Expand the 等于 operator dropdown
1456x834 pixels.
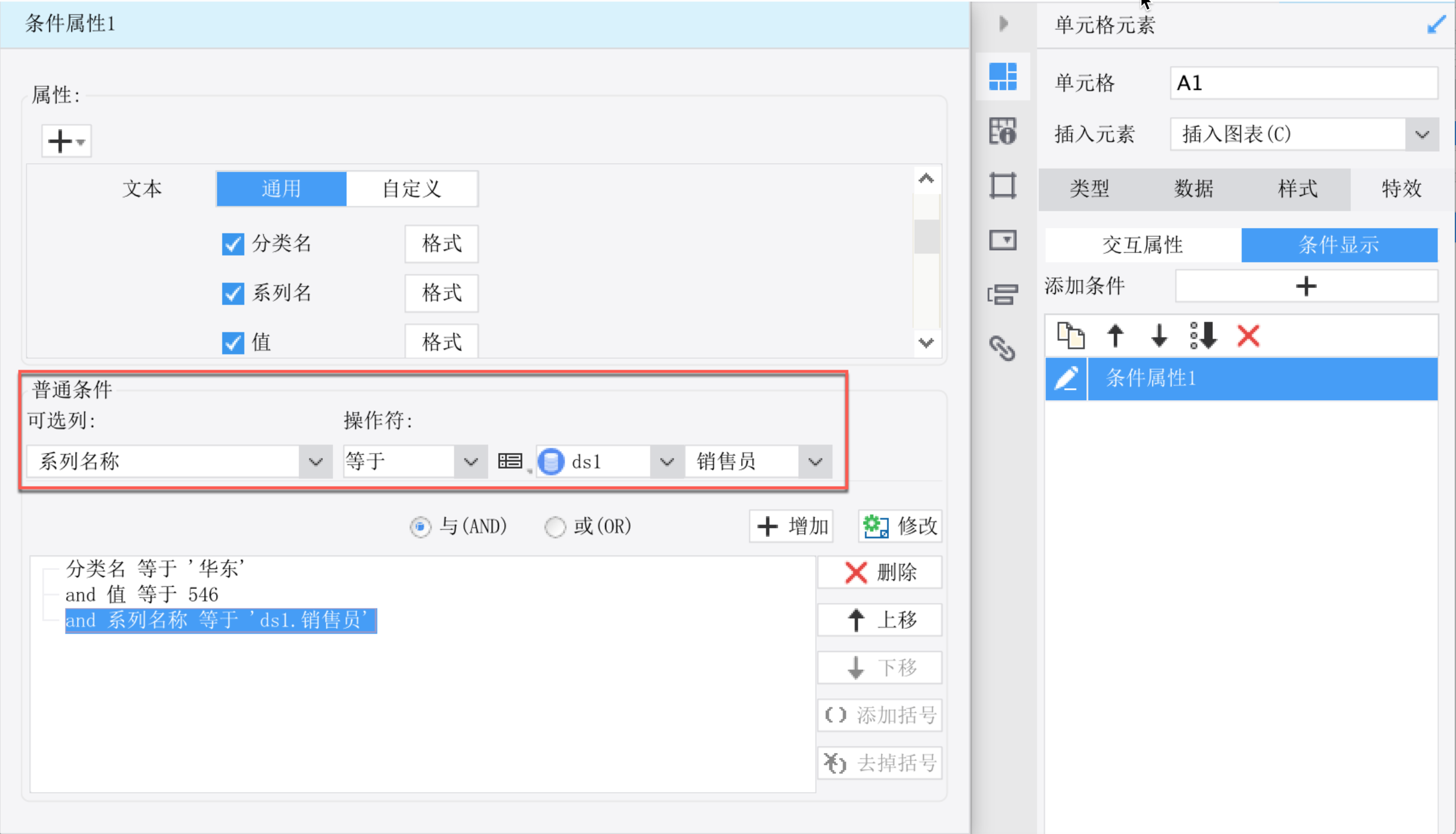[471, 461]
